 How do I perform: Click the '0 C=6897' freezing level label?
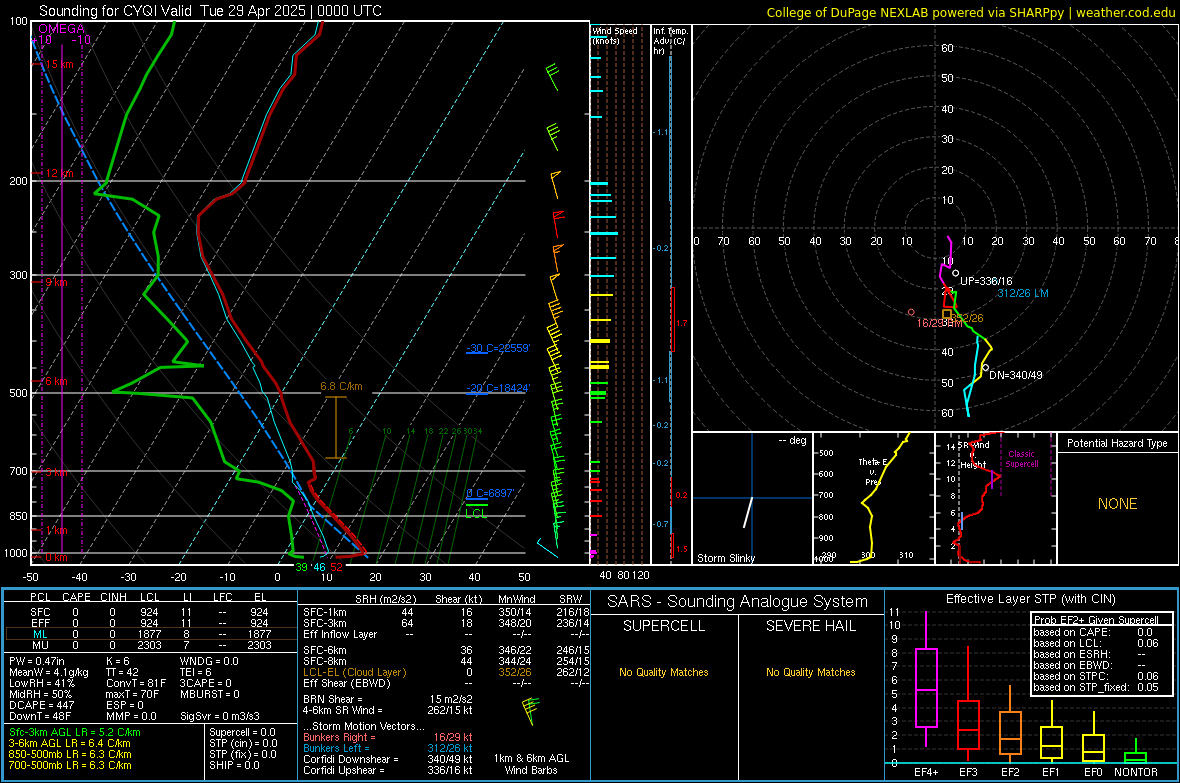(490, 493)
